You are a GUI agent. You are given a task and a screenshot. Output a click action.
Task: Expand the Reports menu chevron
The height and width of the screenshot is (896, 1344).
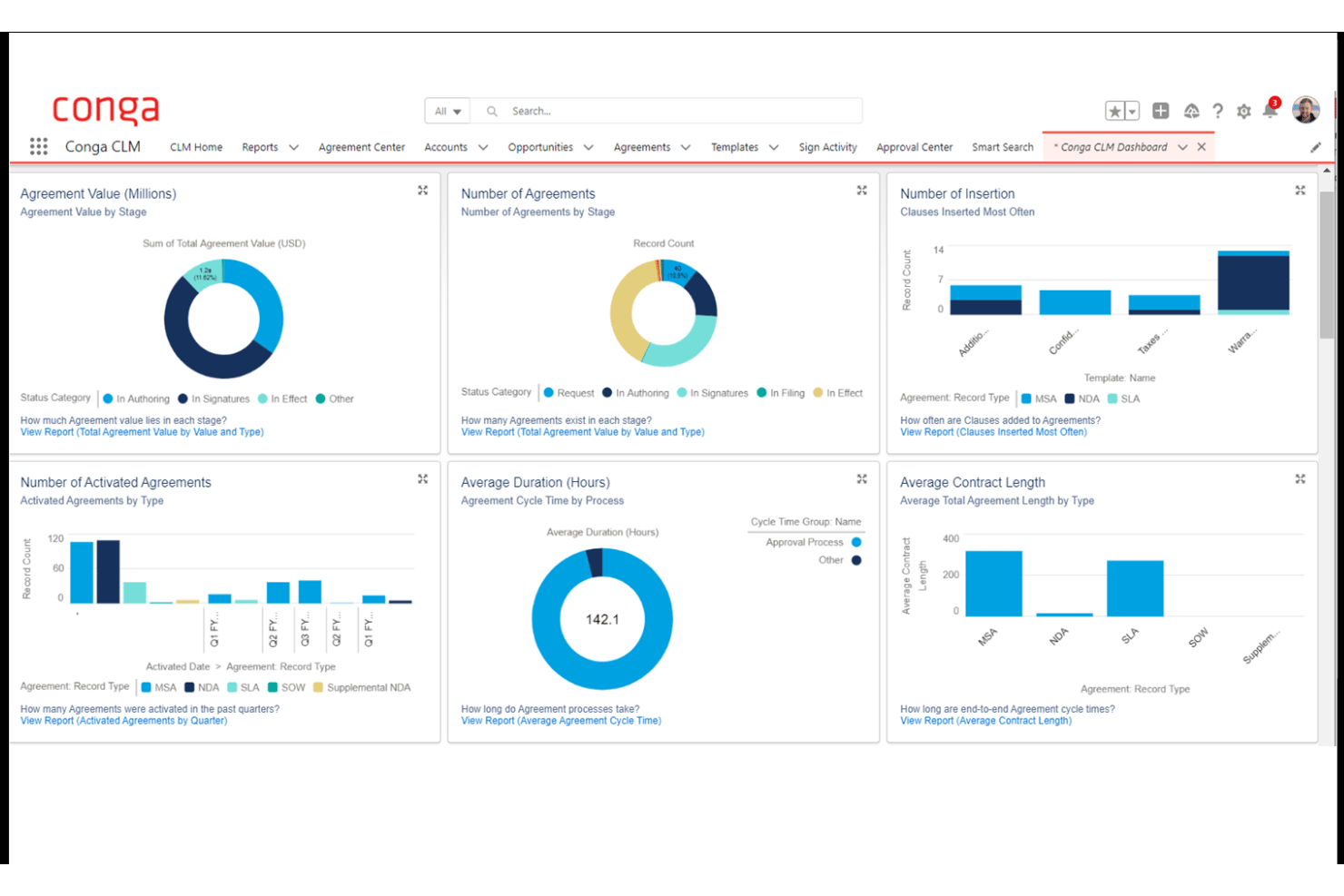[293, 147]
